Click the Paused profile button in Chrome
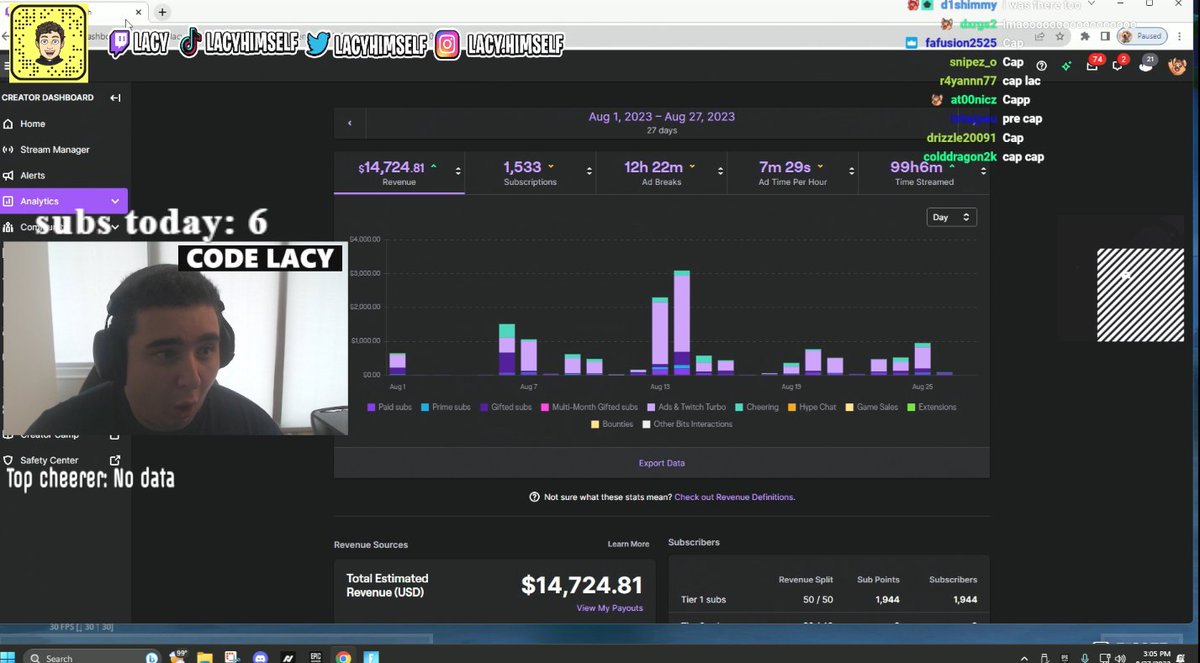Image resolution: width=1200 pixels, height=663 pixels. (1141, 36)
